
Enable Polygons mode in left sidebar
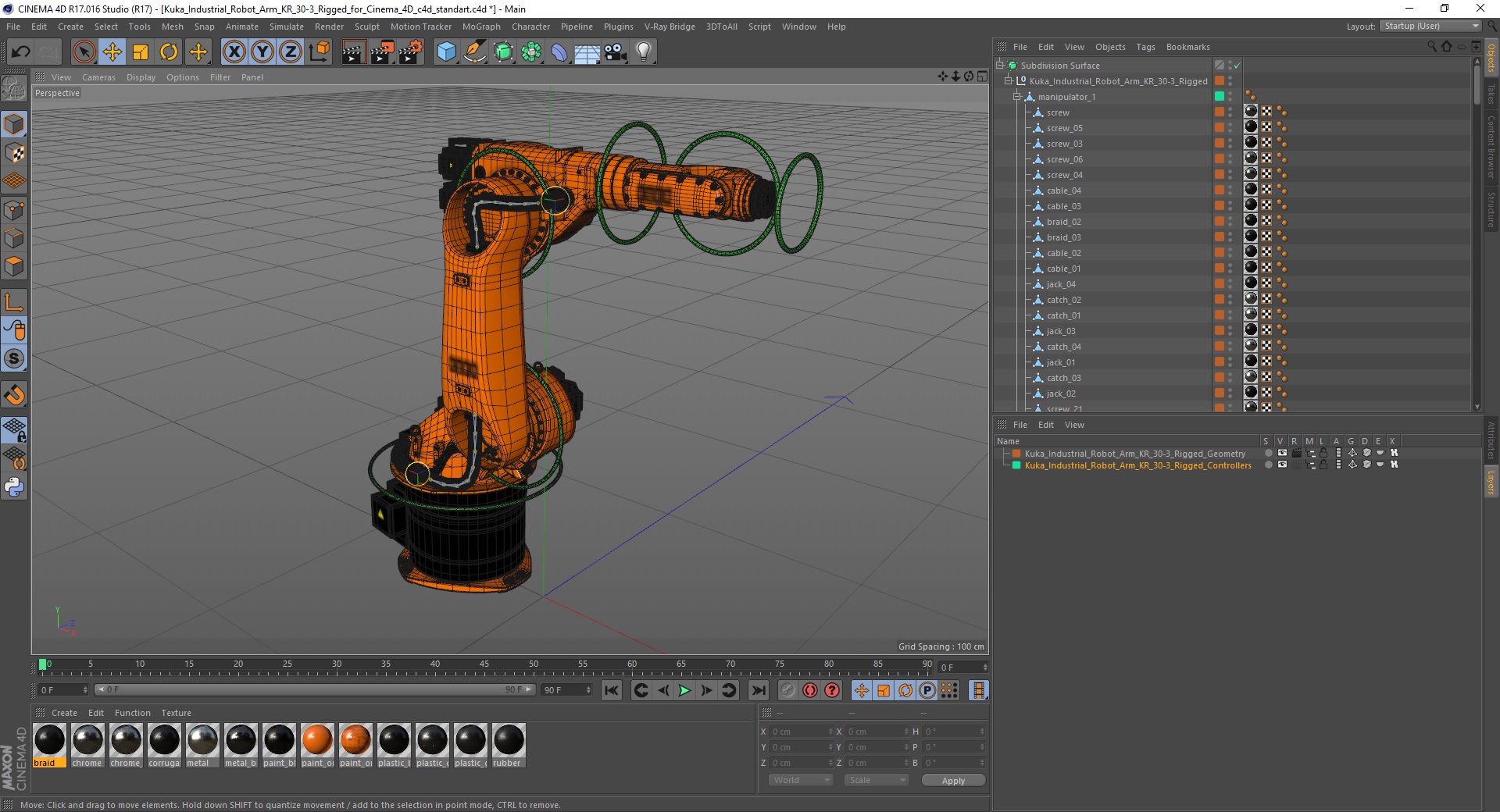click(14, 266)
